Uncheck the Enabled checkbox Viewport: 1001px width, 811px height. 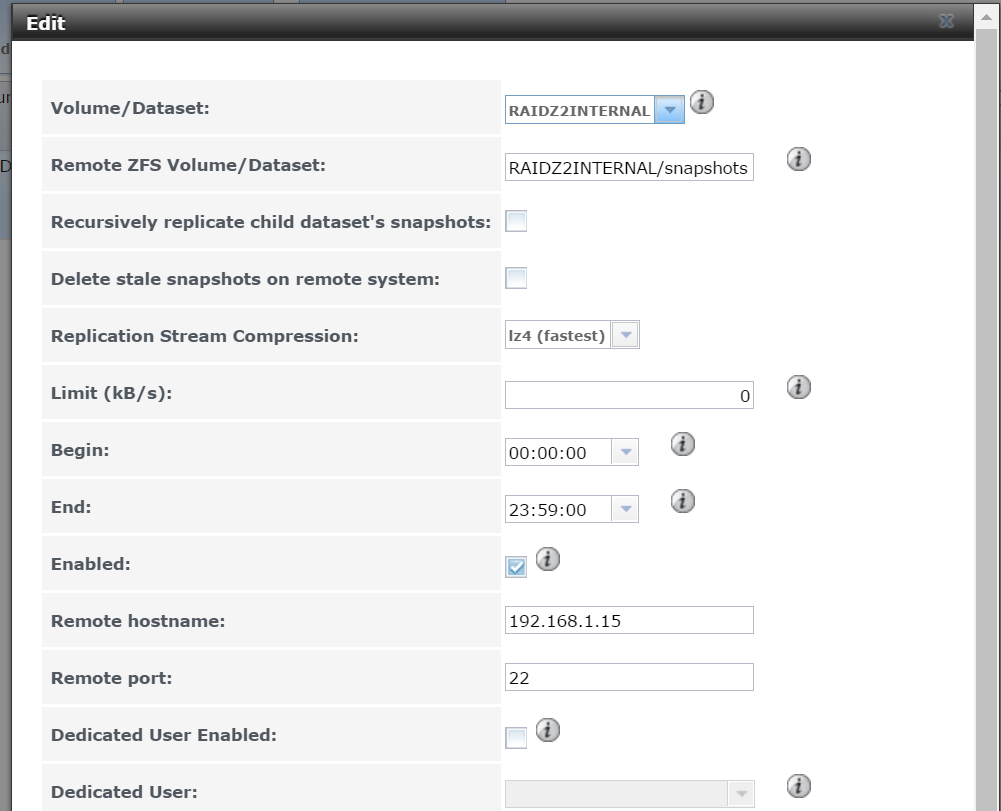516,566
